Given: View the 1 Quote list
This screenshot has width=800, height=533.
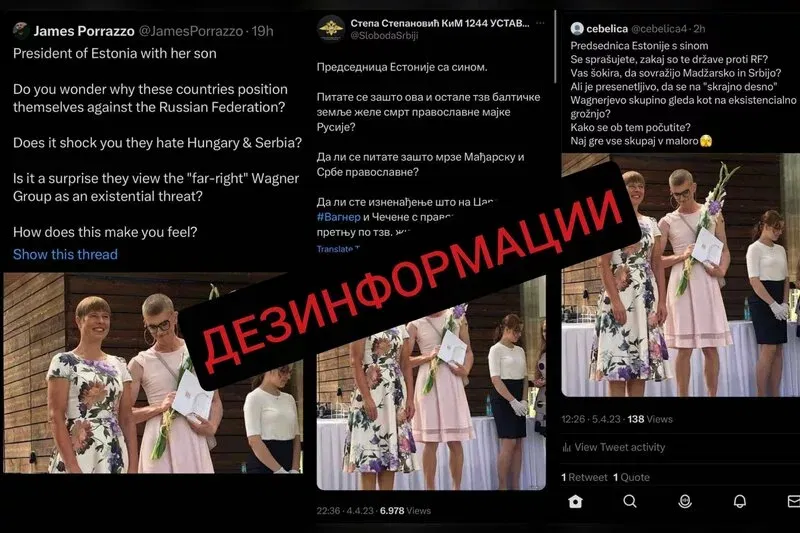Looking at the screenshot, I should [631, 477].
